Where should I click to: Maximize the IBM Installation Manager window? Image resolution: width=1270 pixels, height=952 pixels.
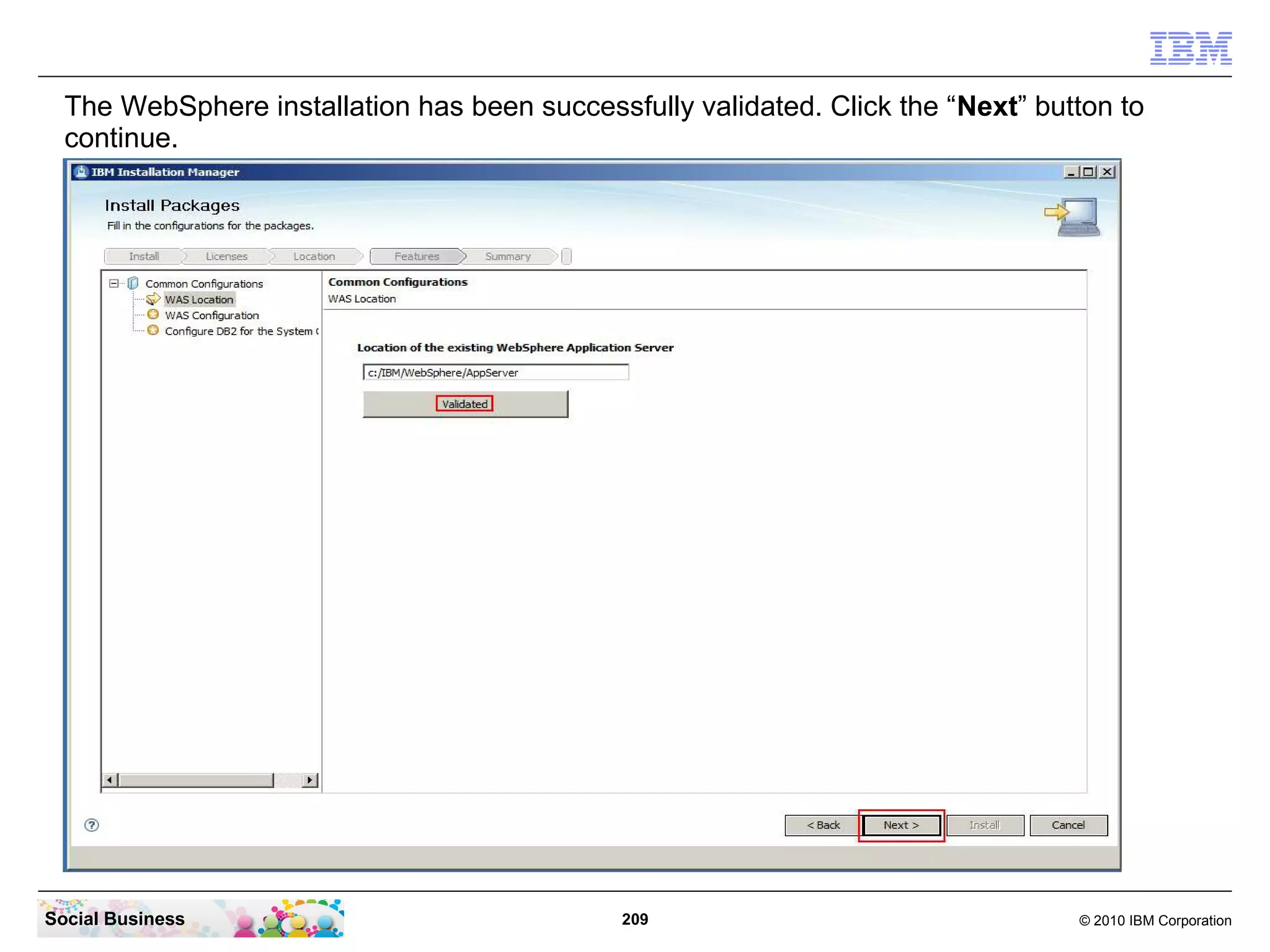(1088, 172)
